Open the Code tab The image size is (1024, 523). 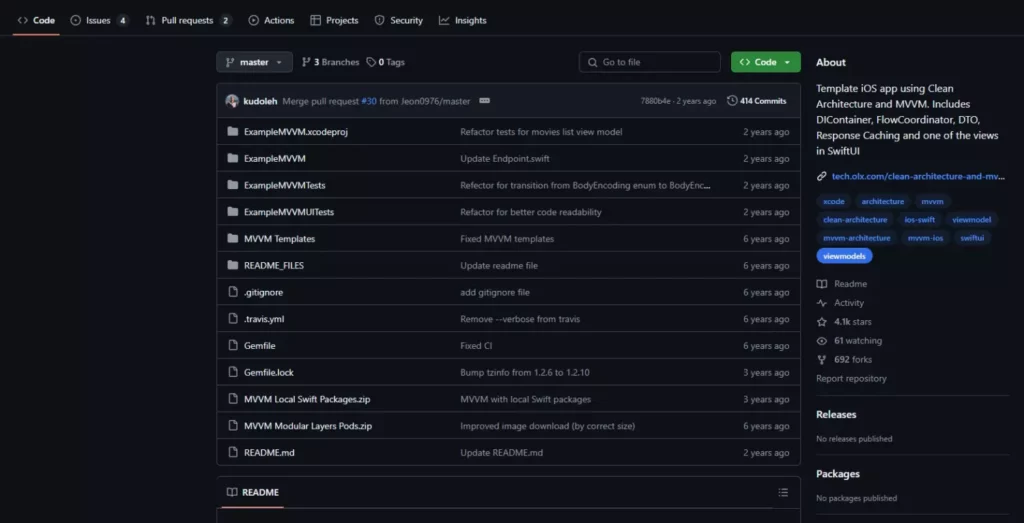tap(36, 20)
